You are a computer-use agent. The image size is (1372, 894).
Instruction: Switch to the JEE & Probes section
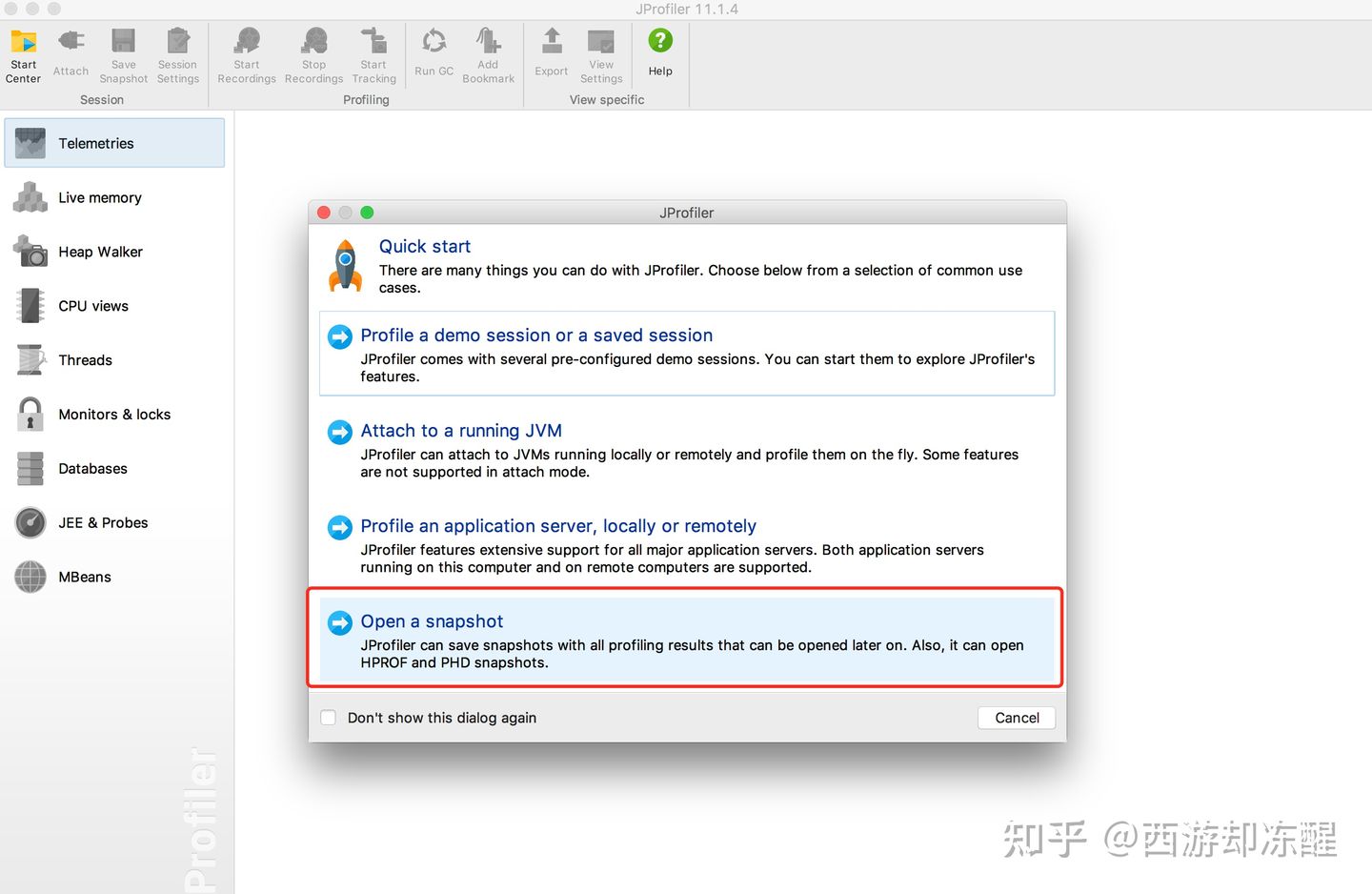coord(103,522)
